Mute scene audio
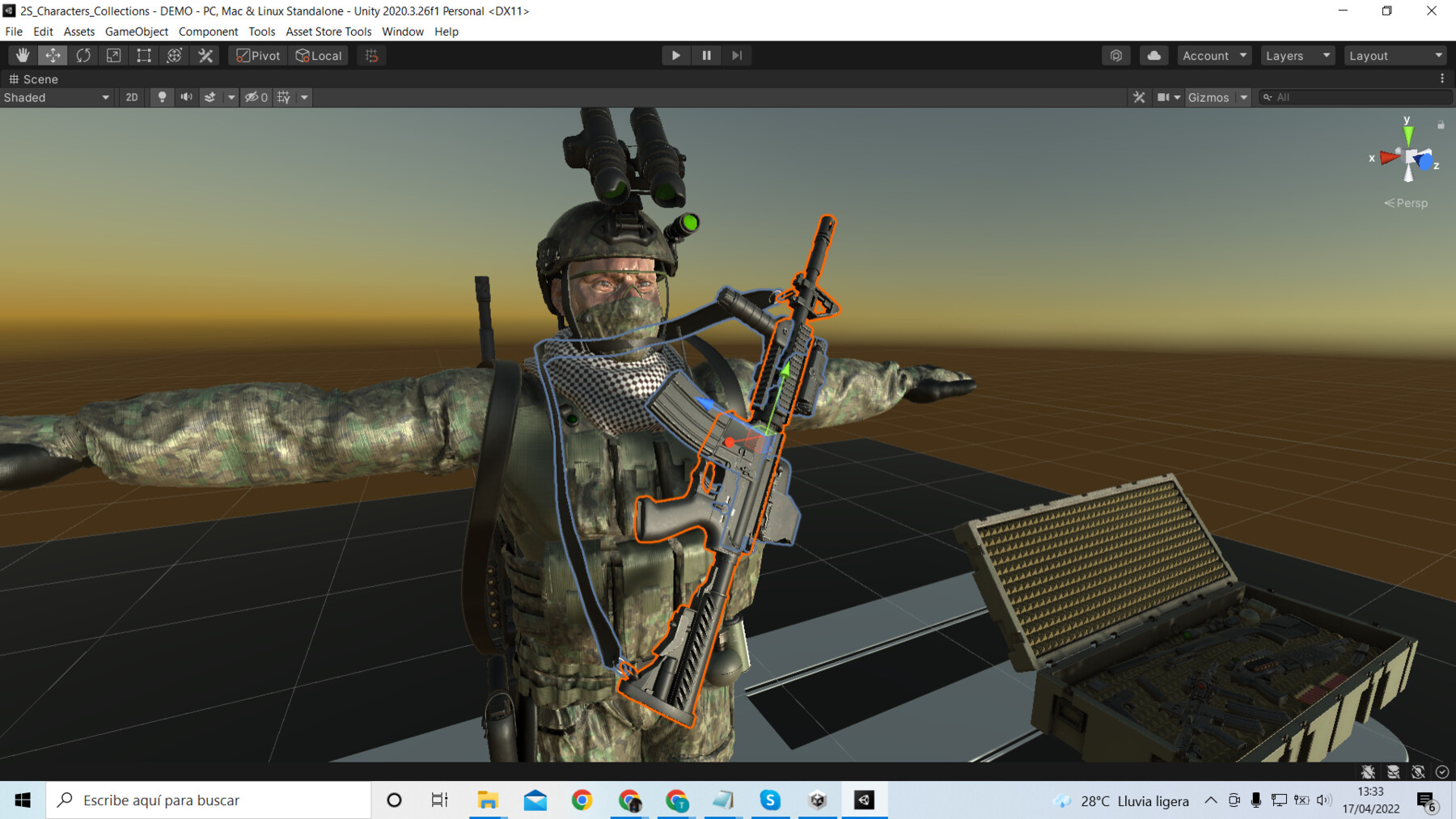 pos(186,97)
